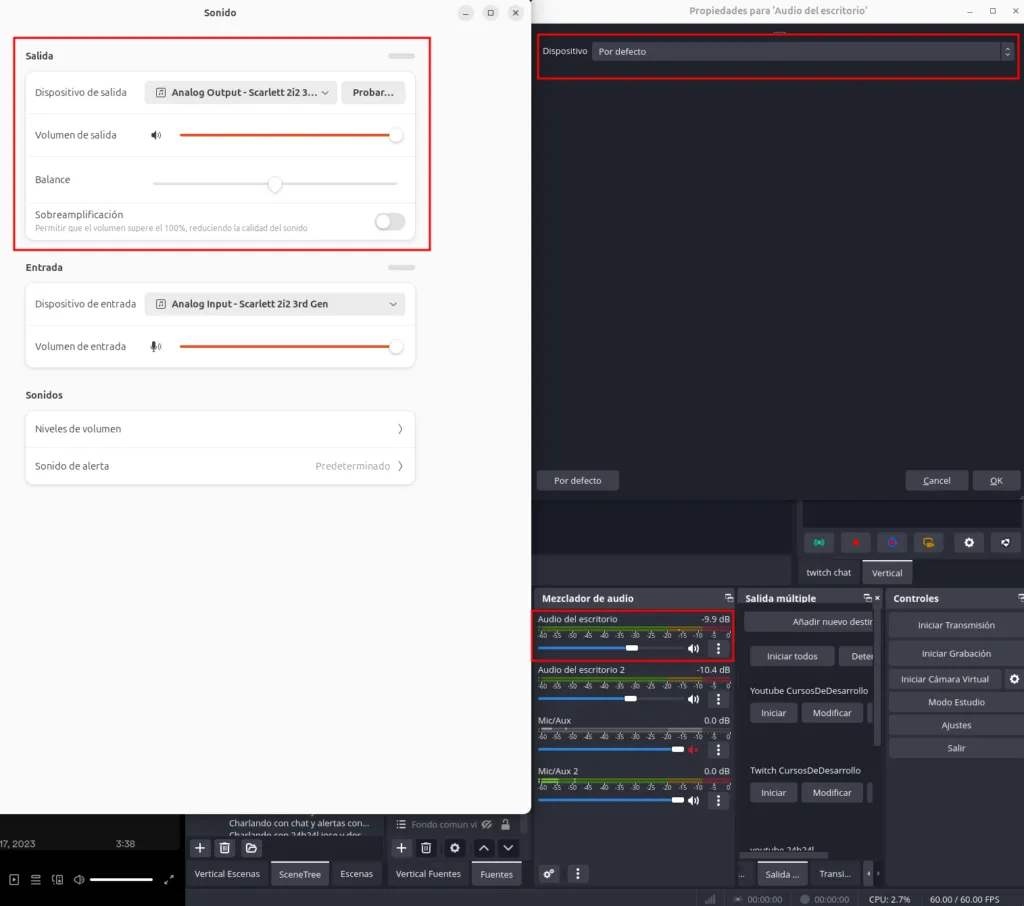Click the Volumen de salida slider

pos(288,135)
